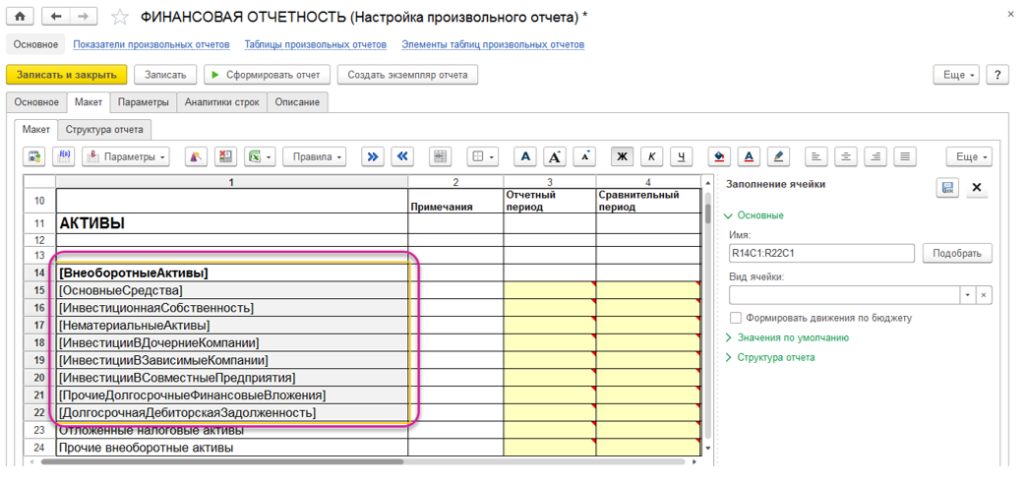The image size is (1024, 484).
Task: Open the cell fill color picker
Action: point(717,157)
